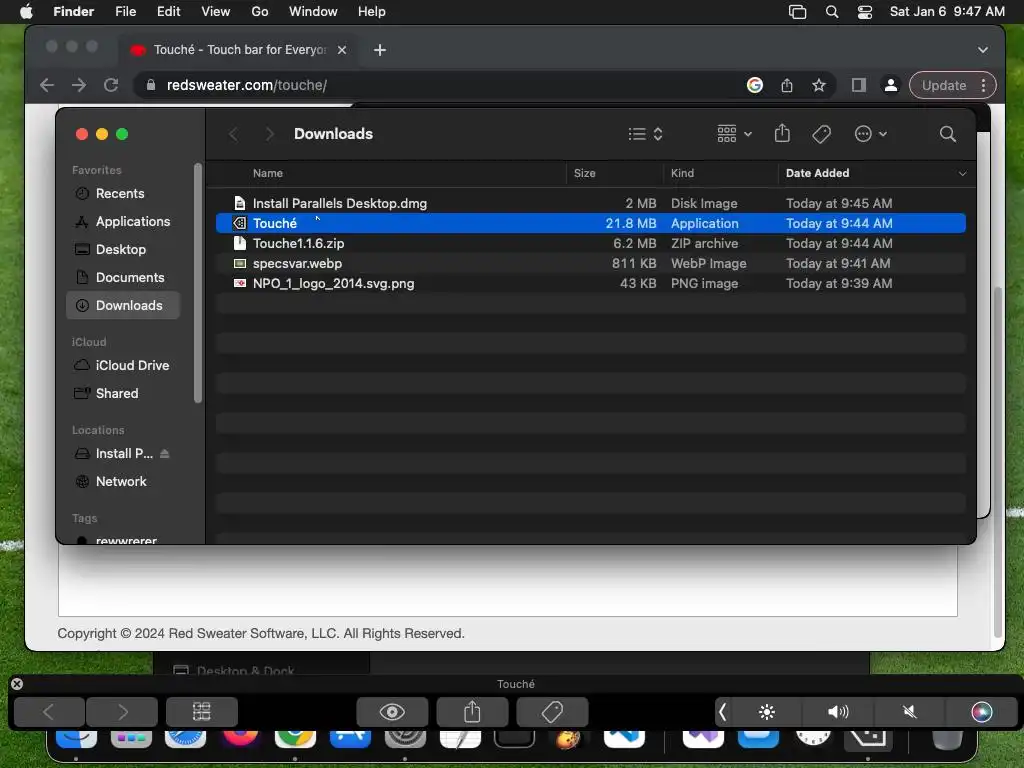Expand the Touché control strip chevron

click(x=722, y=712)
